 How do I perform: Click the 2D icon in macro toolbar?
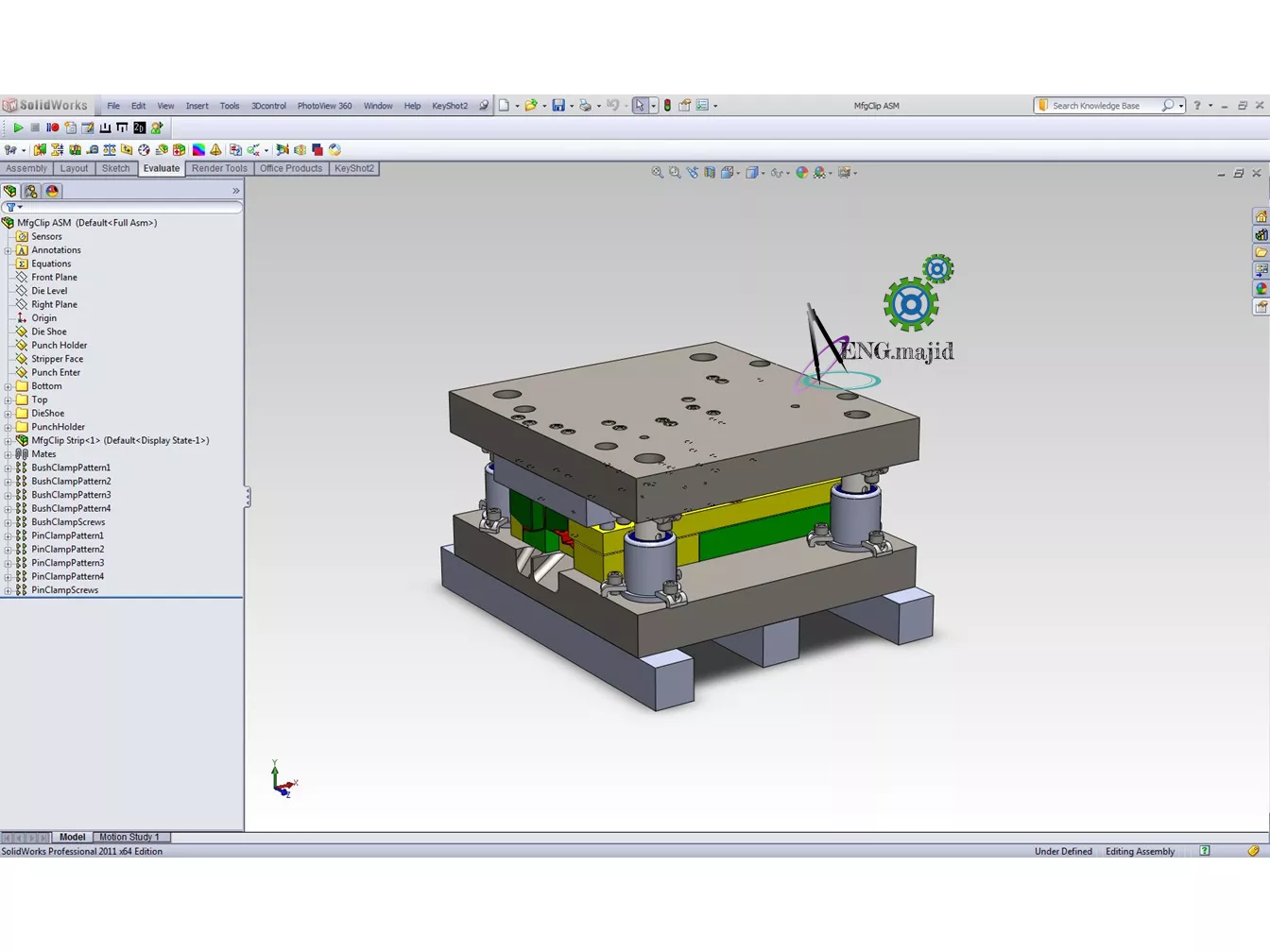[x=140, y=127]
